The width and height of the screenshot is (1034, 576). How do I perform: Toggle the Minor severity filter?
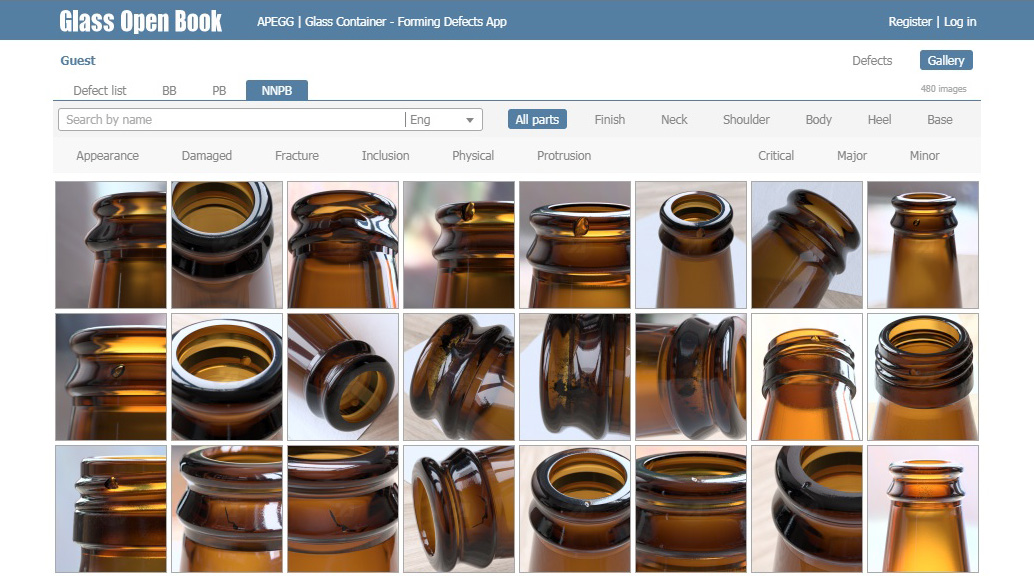click(923, 155)
